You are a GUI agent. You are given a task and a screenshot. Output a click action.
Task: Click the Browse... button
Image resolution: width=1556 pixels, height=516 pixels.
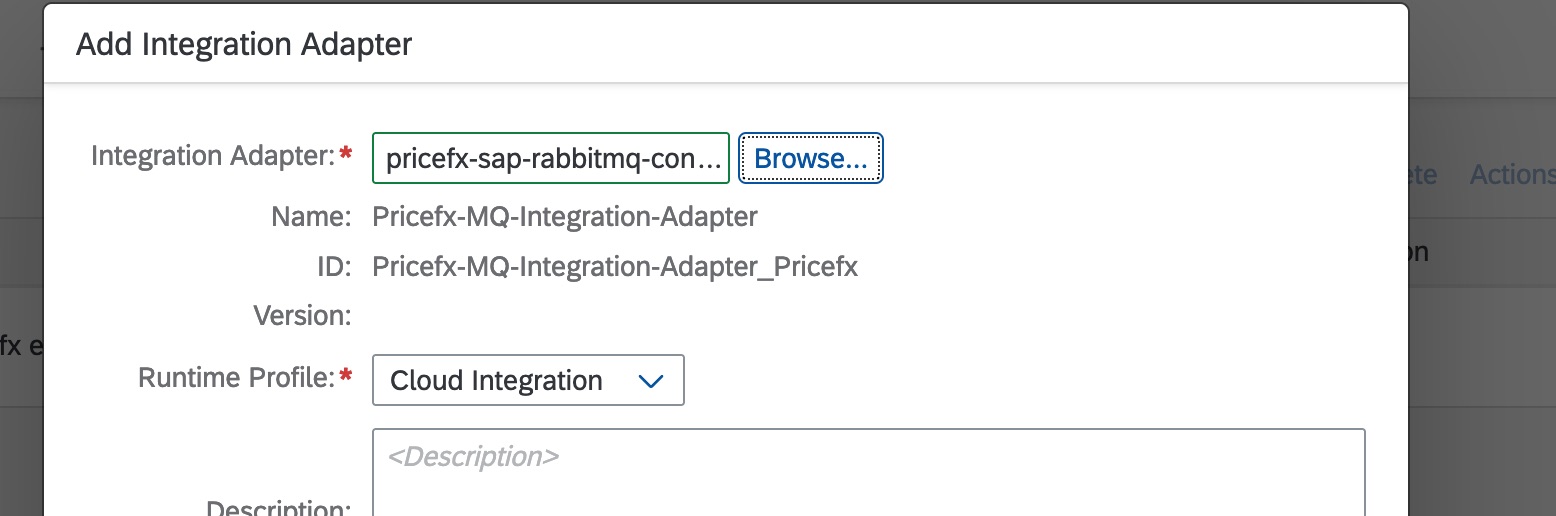point(810,158)
